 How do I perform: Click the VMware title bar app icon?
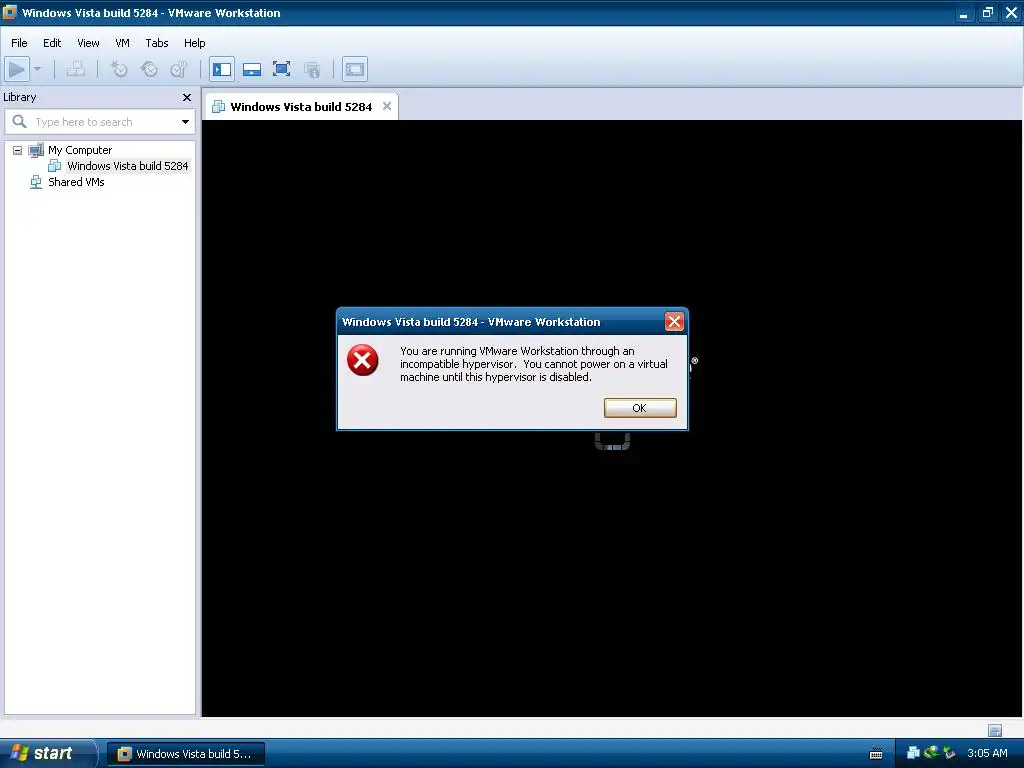9,12
